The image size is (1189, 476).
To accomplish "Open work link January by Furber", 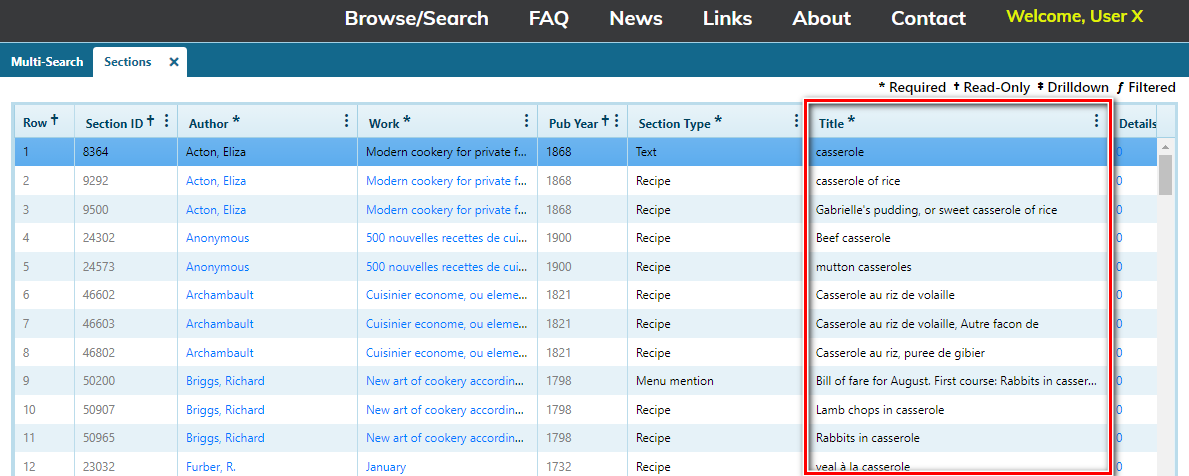I will 386,467.
